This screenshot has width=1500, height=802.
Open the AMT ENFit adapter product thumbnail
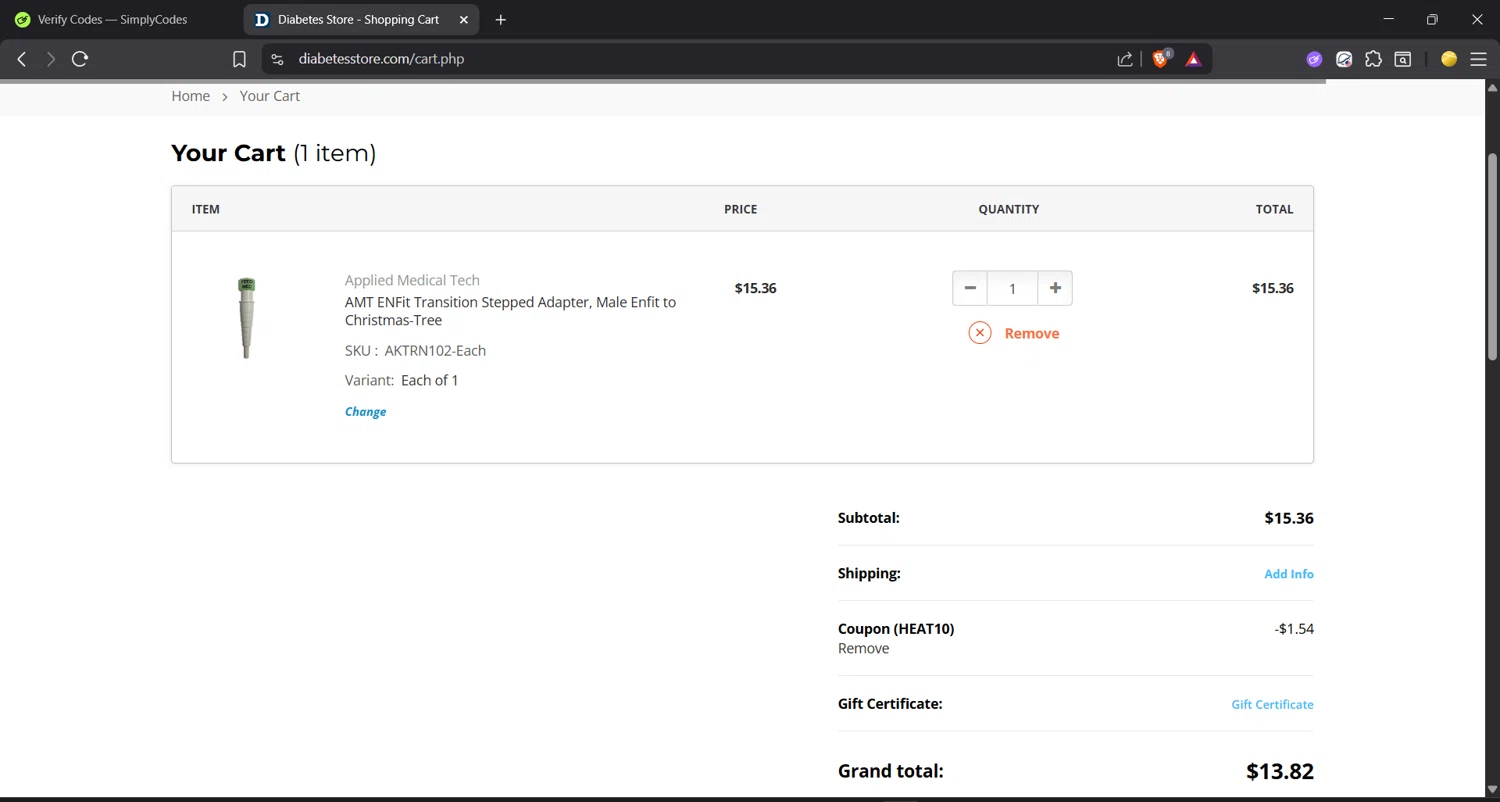tap(246, 318)
